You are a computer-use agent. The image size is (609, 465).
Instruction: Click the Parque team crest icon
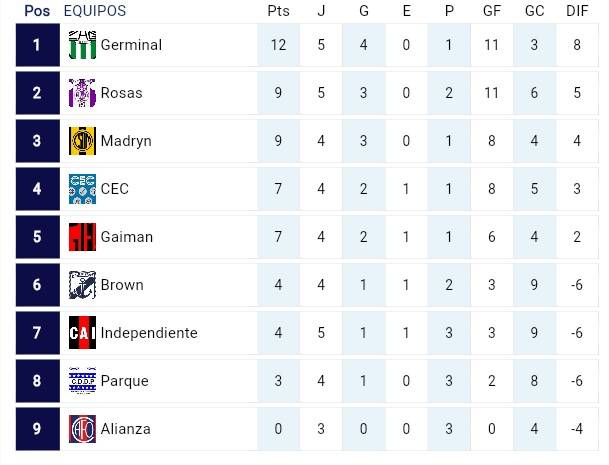click(x=82, y=381)
